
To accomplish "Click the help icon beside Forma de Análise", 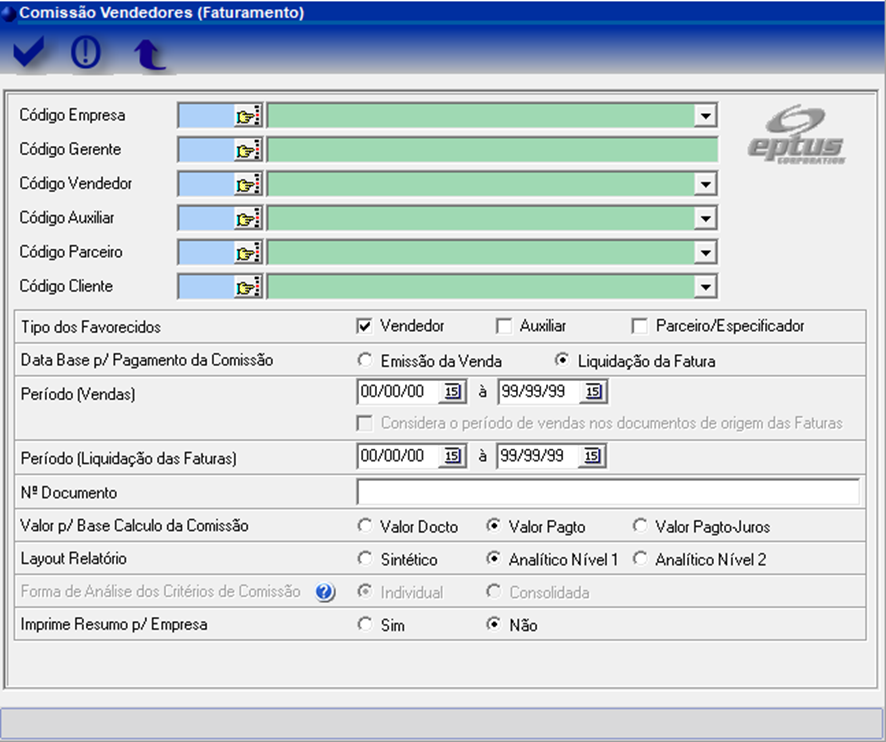I will coord(324,592).
